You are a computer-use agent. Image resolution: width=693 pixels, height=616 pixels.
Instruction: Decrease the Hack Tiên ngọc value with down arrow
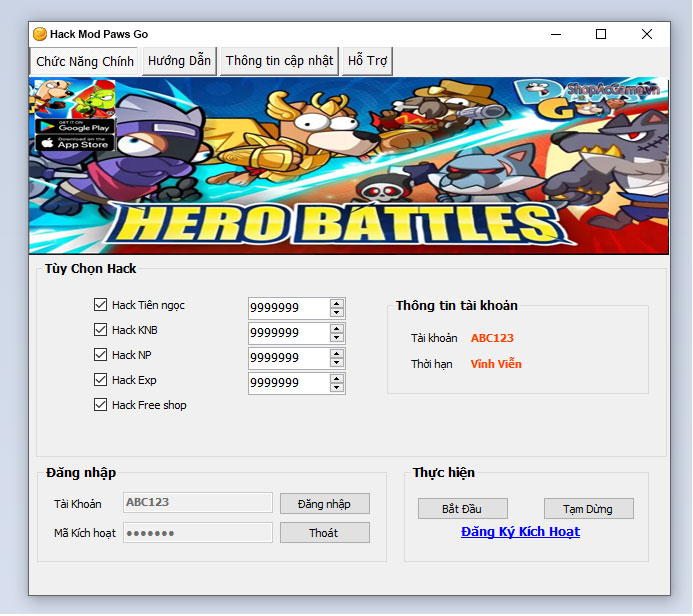337,312
